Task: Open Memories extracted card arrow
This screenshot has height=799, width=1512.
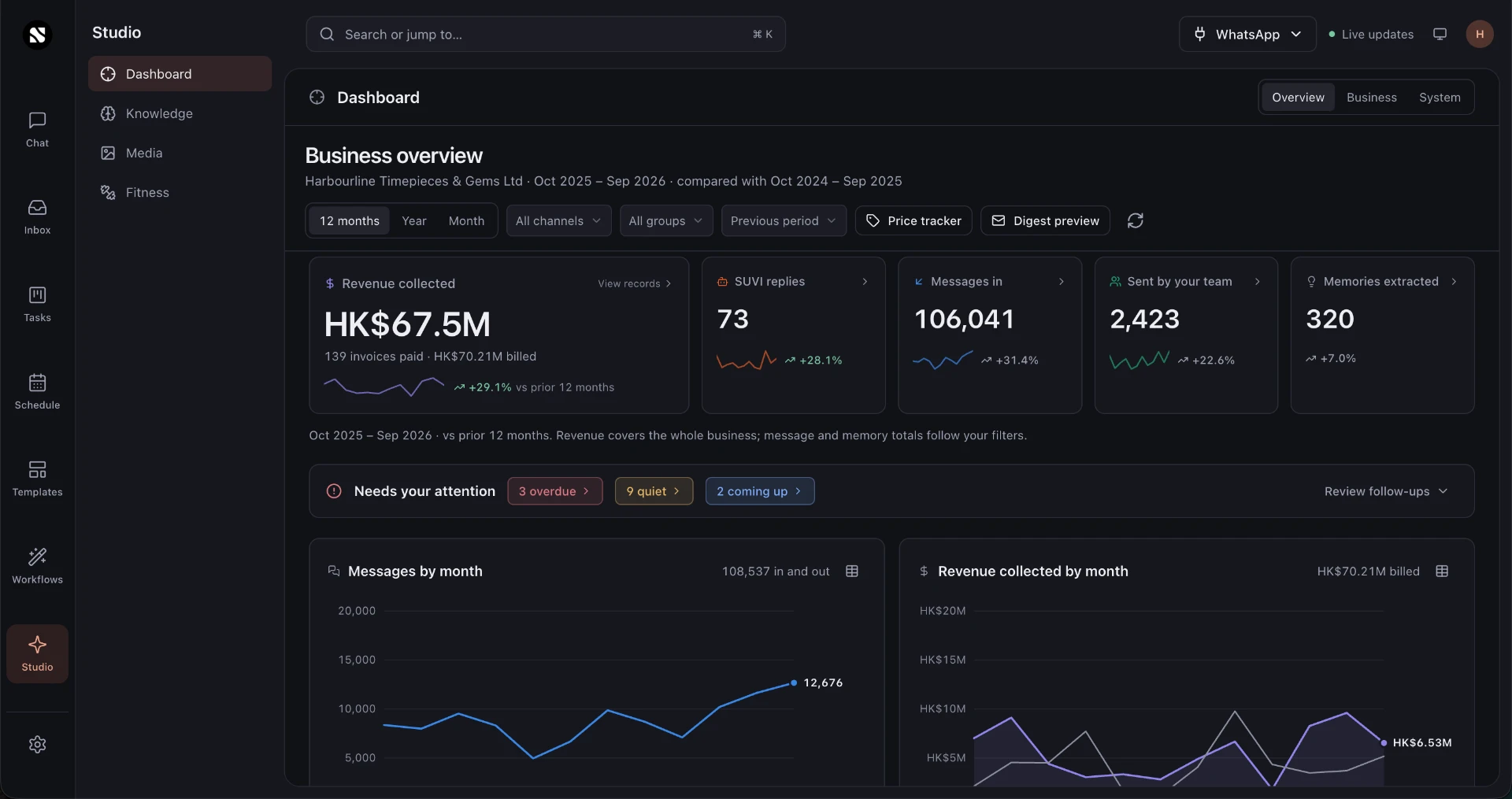Action: 1454,282
